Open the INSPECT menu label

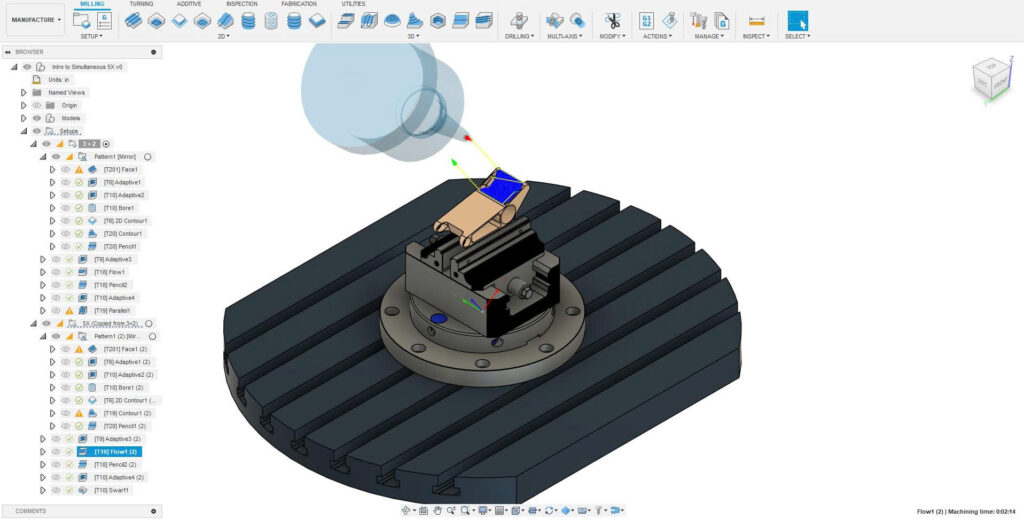pos(756,37)
